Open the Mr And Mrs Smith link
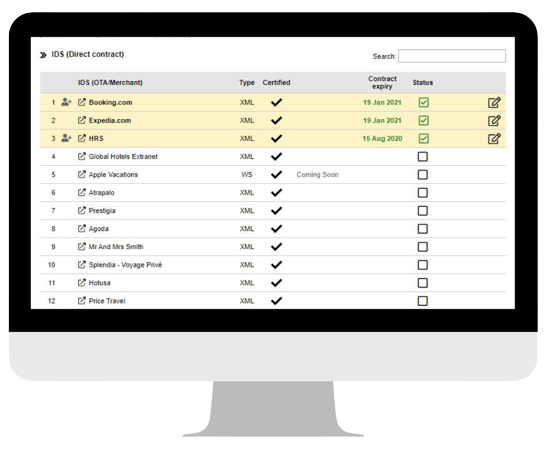 point(116,246)
